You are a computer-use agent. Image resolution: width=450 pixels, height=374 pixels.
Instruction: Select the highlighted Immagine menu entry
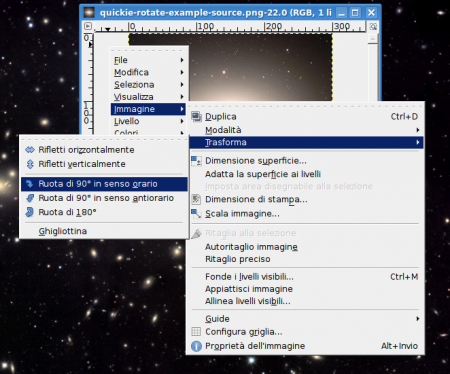point(148,109)
